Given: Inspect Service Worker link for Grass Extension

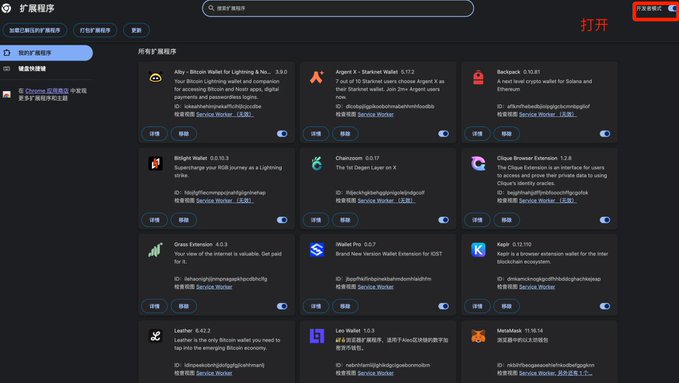Looking at the screenshot, I should tap(214, 286).
